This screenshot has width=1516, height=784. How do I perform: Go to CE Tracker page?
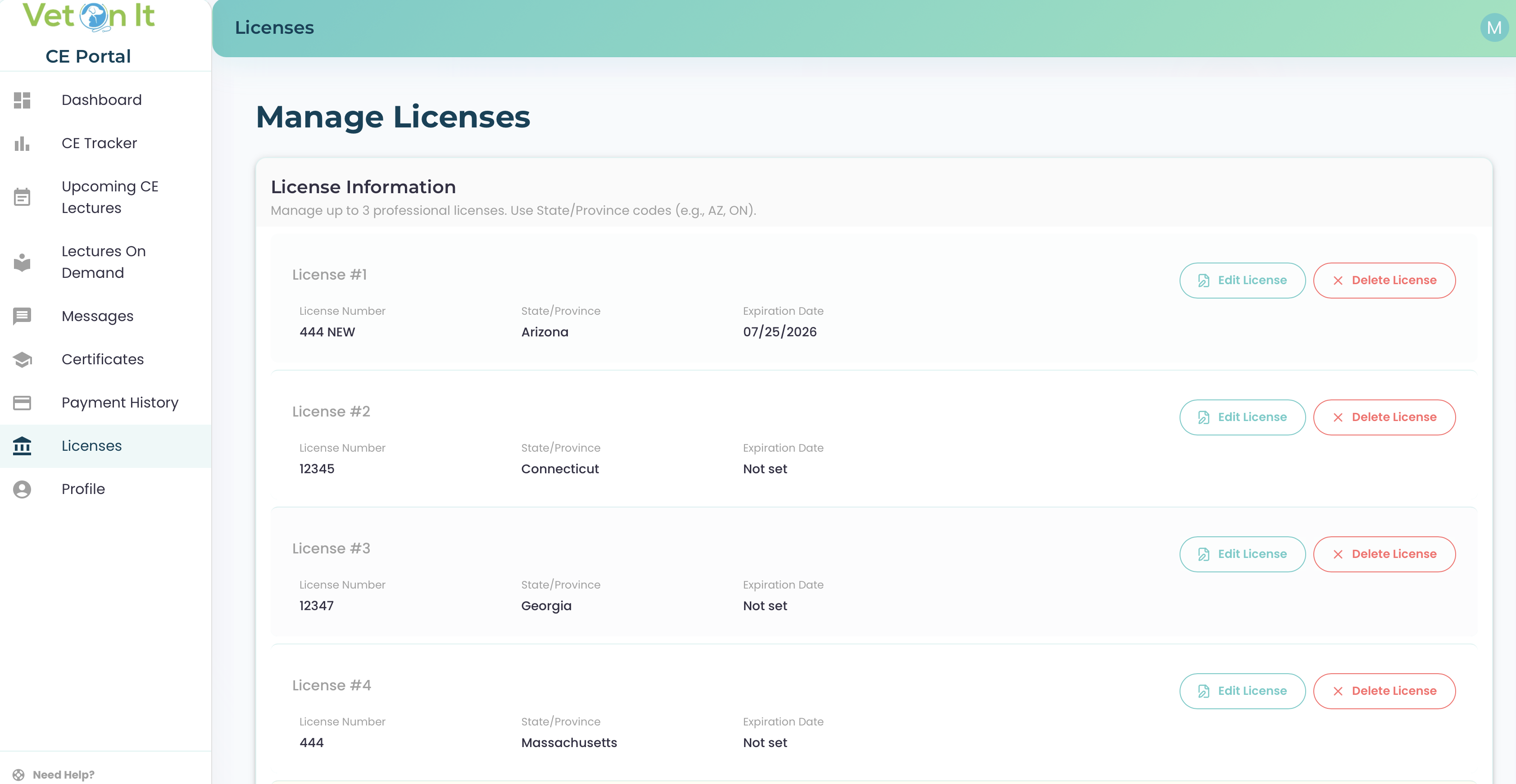99,144
